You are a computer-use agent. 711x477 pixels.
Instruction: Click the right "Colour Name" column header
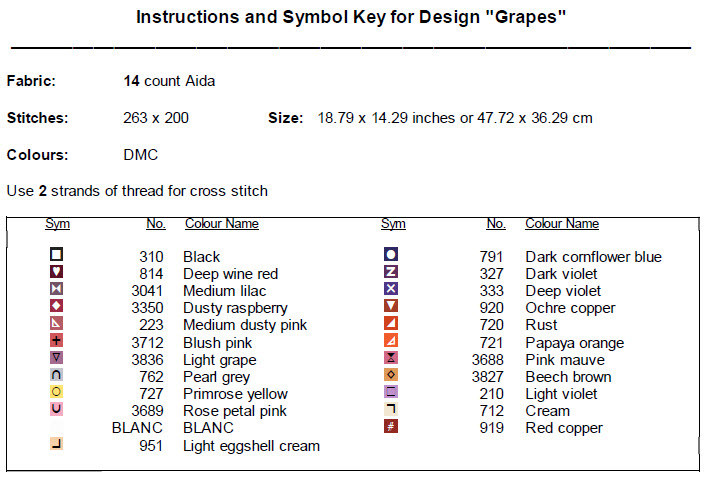pos(562,224)
